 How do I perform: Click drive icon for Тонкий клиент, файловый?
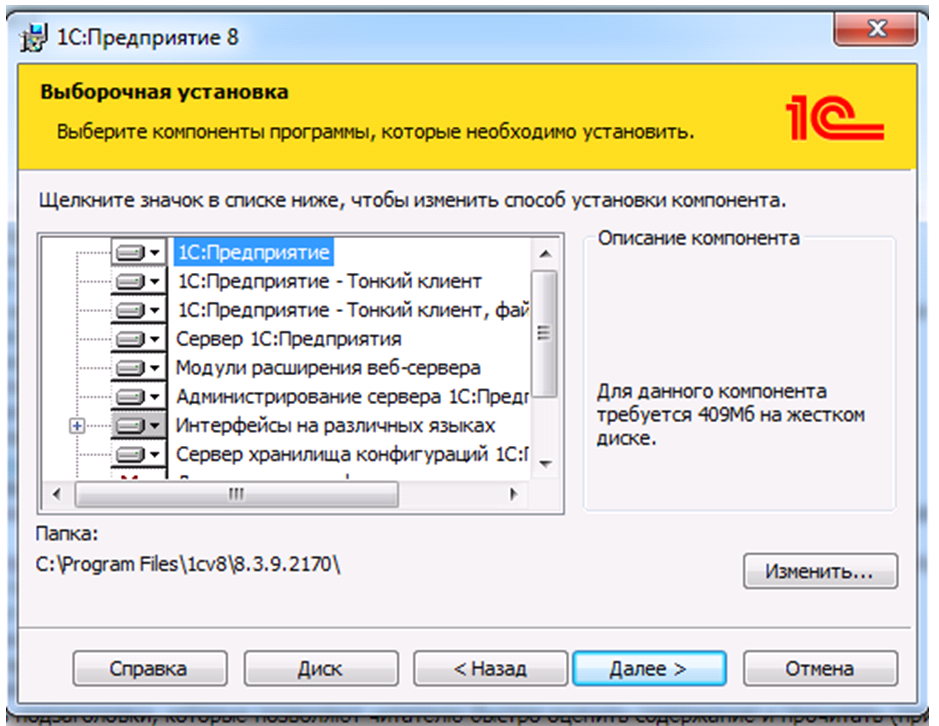(138, 310)
